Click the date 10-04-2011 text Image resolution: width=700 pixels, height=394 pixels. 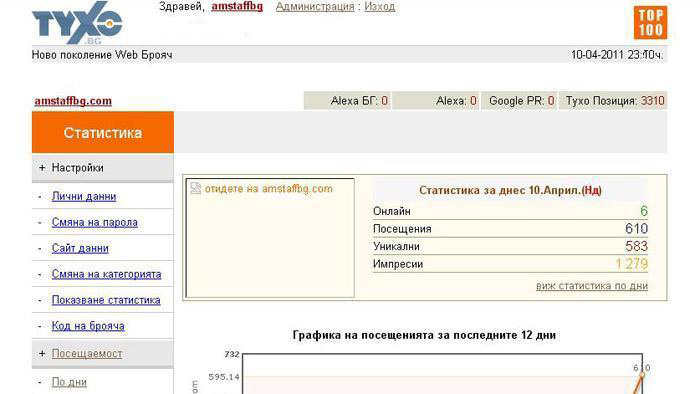tap(598, 55)
